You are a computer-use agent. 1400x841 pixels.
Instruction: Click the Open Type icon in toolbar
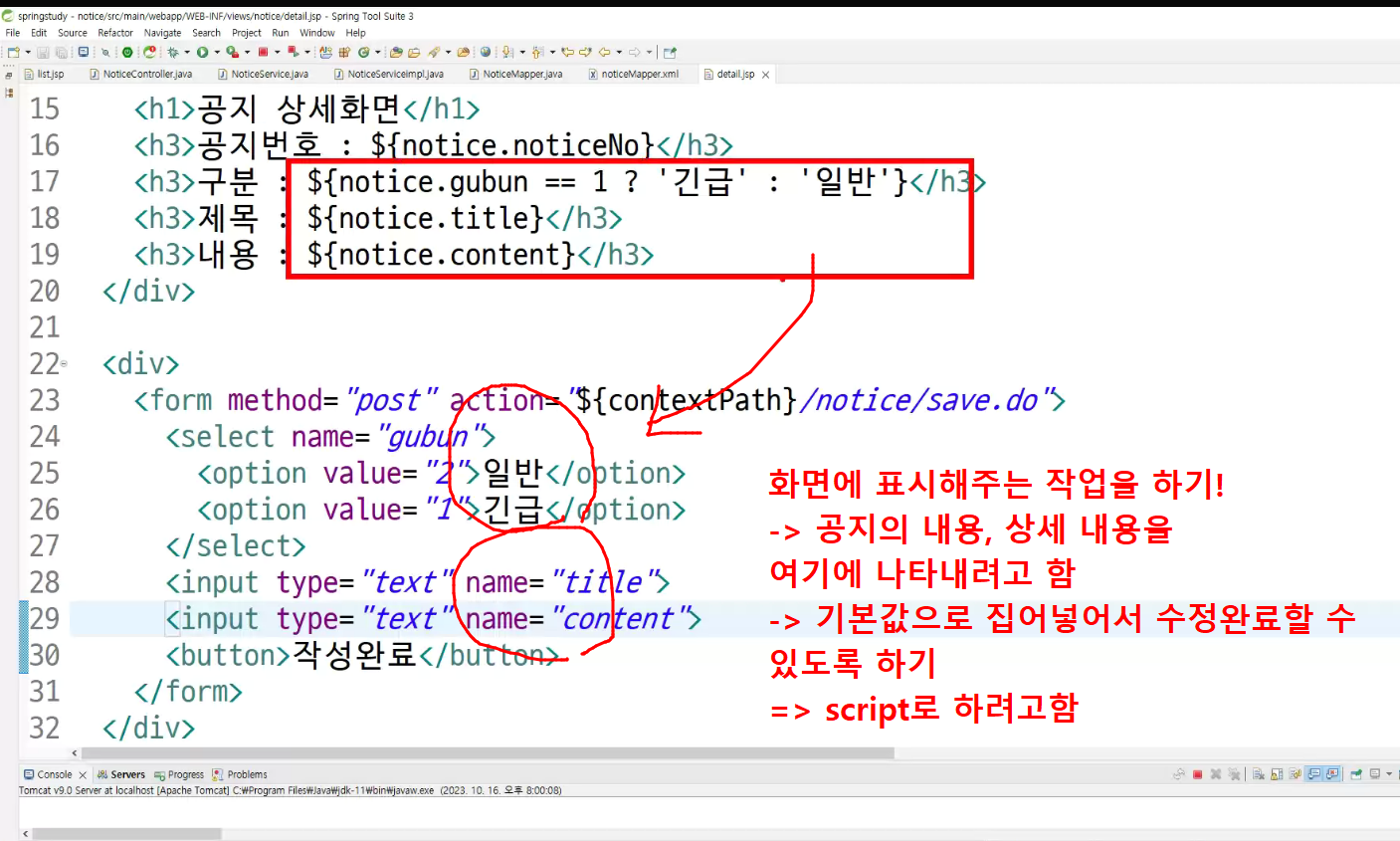(x=395, y=52)
